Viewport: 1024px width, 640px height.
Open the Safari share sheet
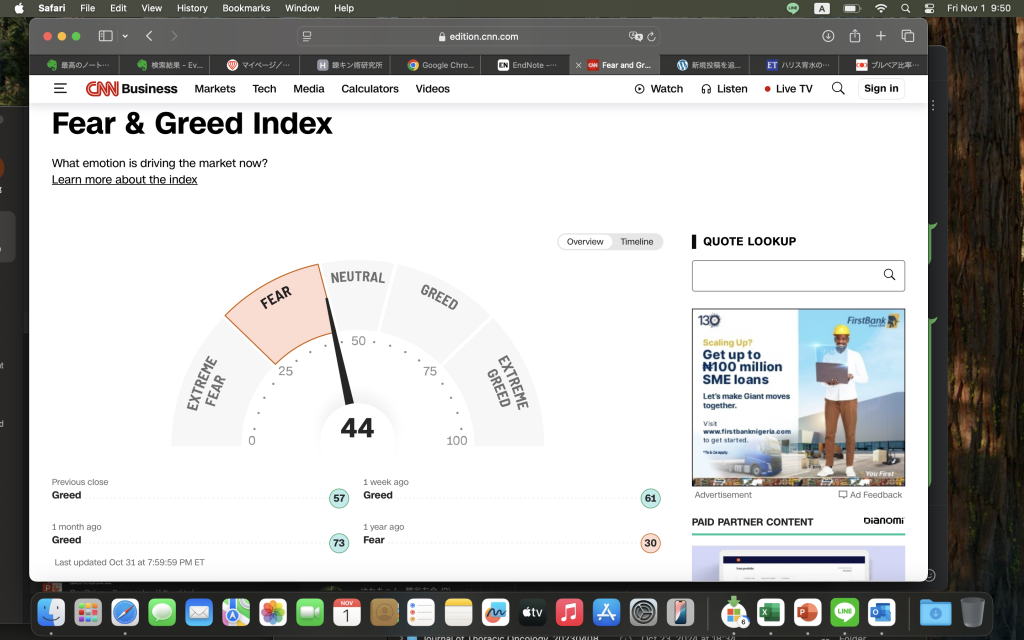pyautogui.click(x=855, y=36)
